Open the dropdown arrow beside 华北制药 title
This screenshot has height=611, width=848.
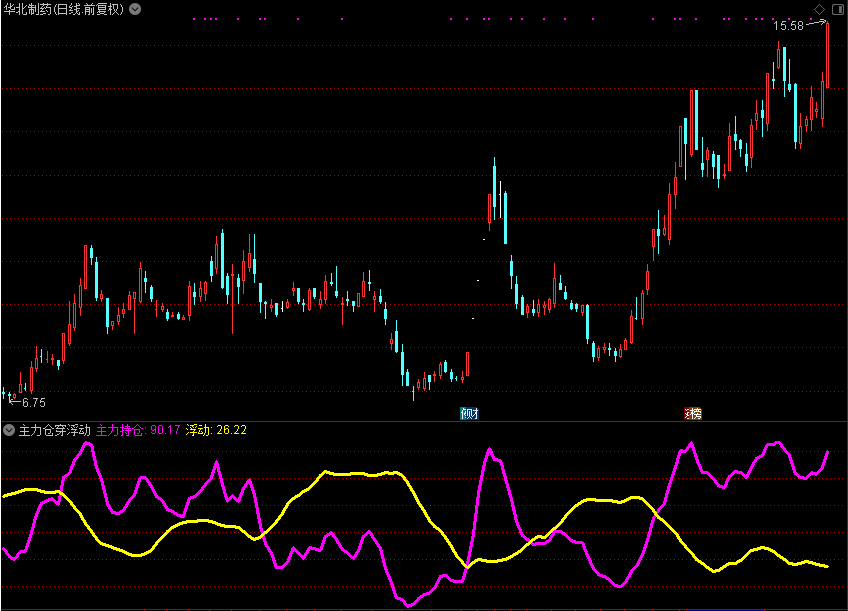135,9
